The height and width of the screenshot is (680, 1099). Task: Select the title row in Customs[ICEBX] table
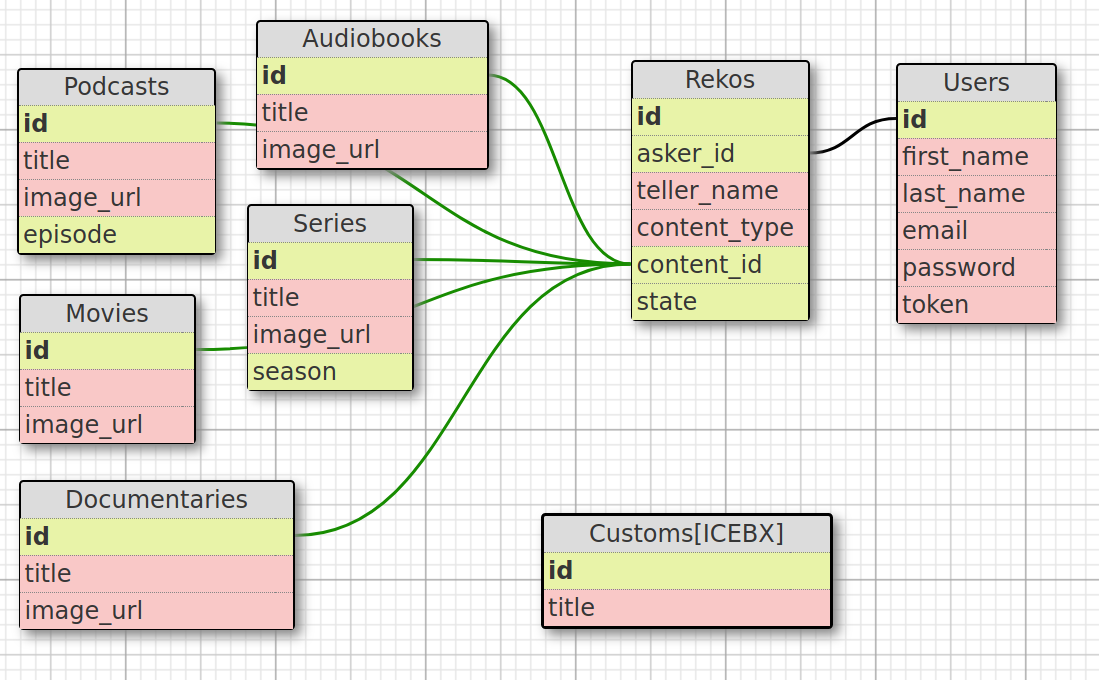point(687,608)
